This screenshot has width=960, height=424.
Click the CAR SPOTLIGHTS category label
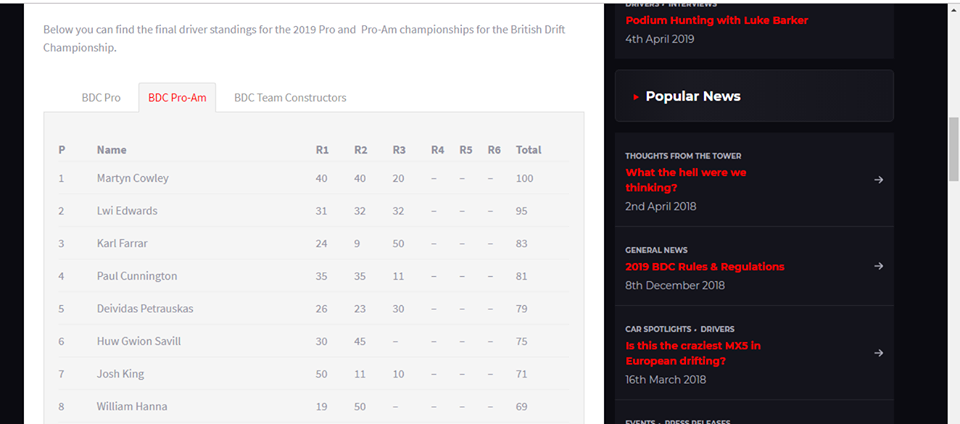pos(658,329)
